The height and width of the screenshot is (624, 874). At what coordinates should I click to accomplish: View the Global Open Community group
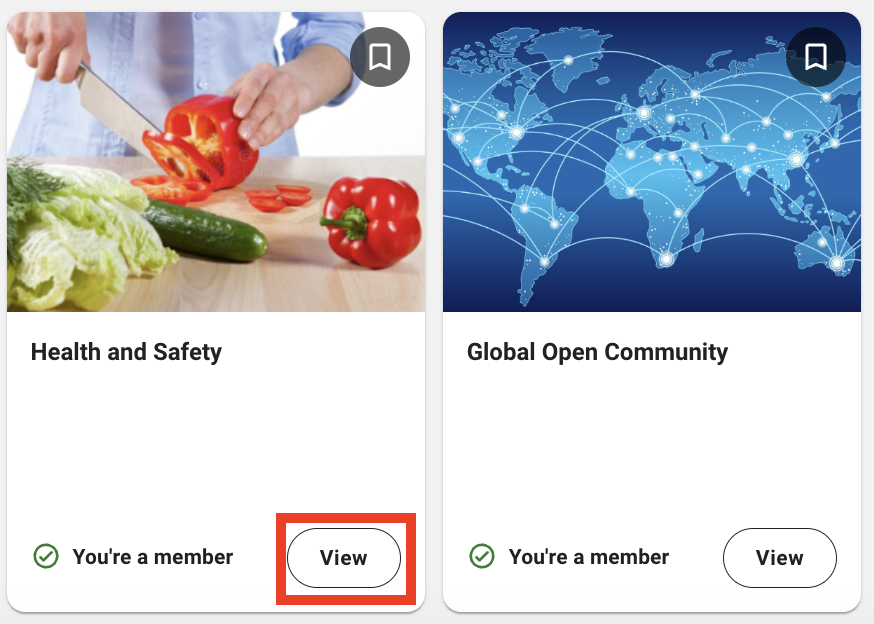(780, 558)
